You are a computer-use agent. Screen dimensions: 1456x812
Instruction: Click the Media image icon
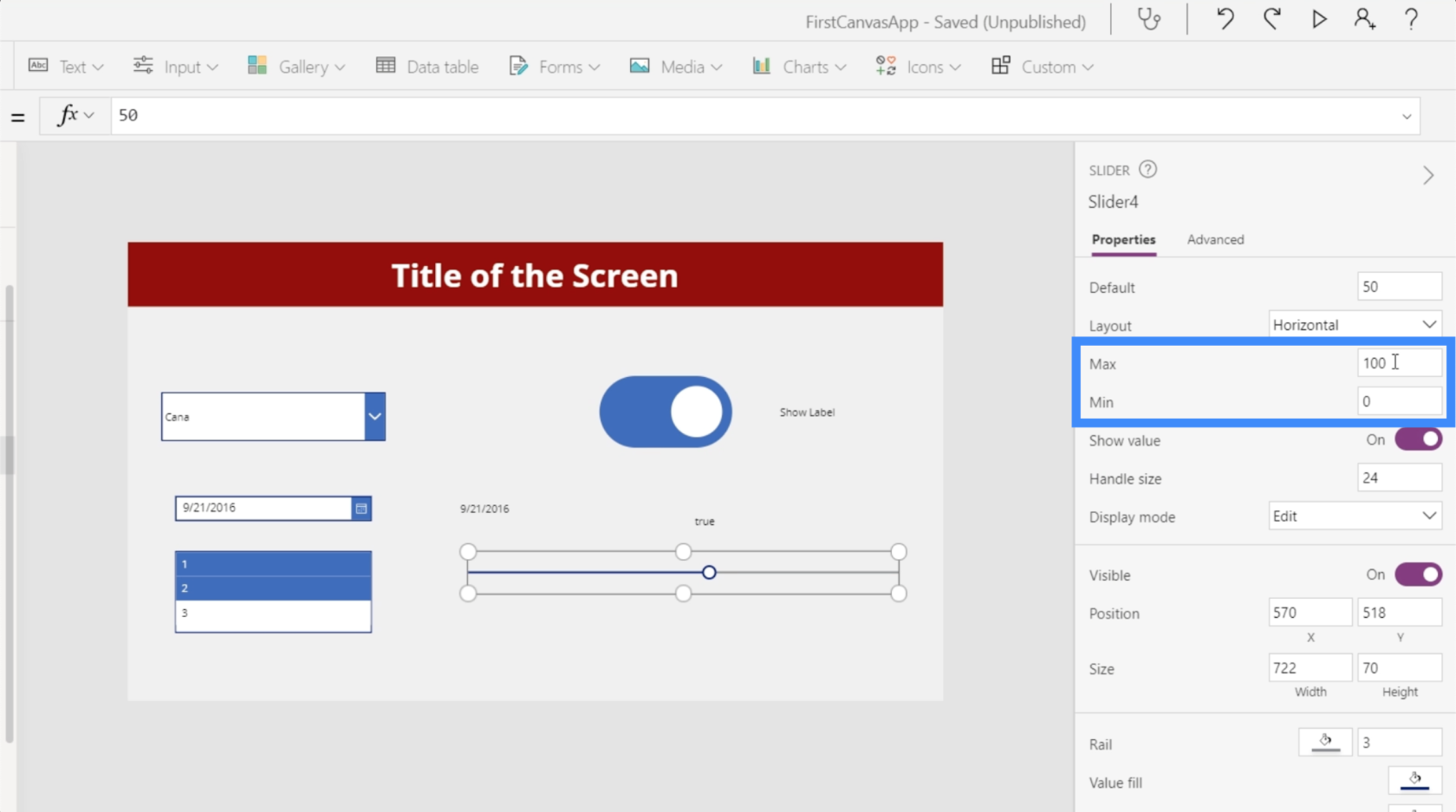(640, 66)
